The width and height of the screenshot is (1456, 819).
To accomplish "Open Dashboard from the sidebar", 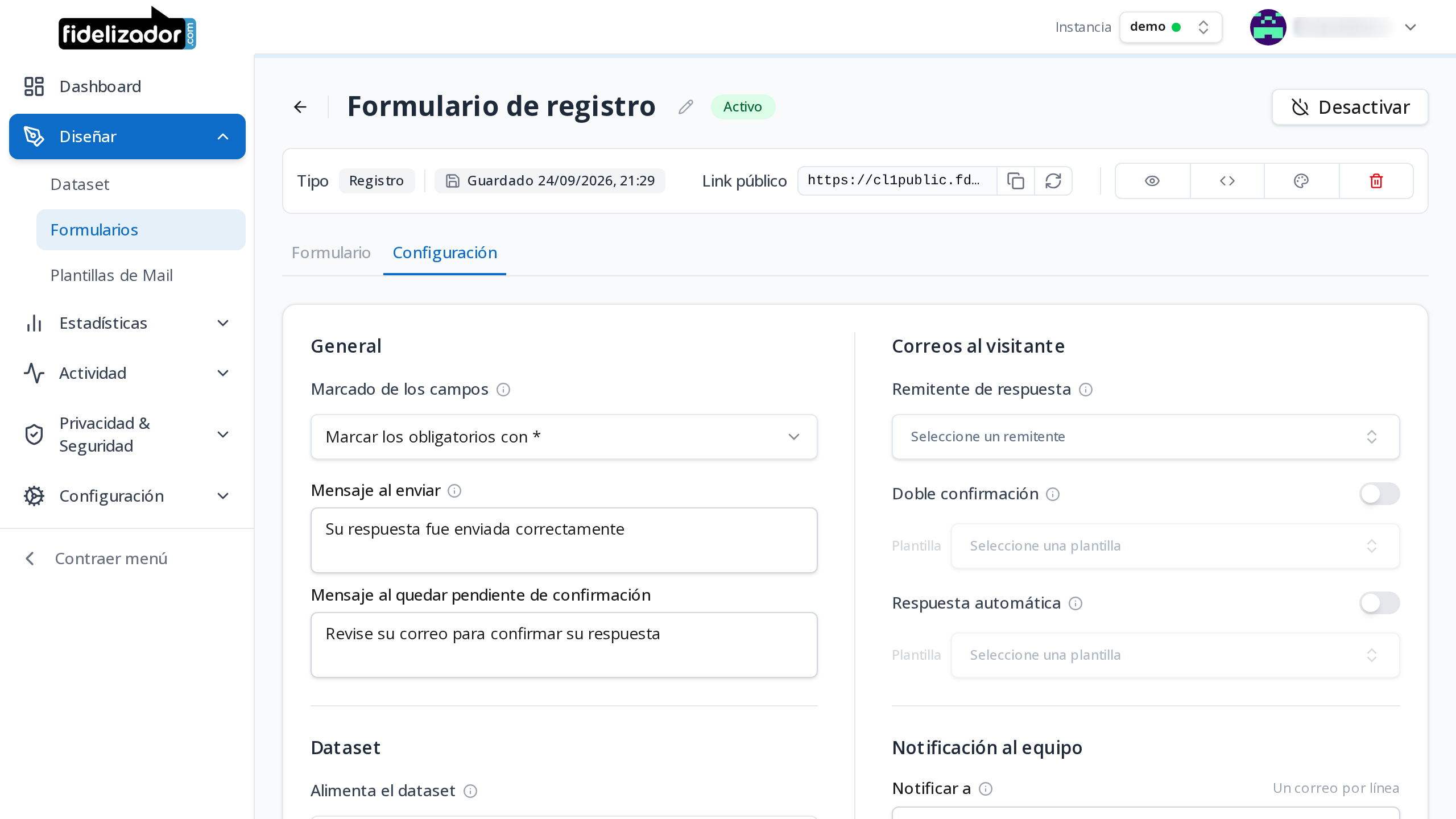I will point(127,86).
